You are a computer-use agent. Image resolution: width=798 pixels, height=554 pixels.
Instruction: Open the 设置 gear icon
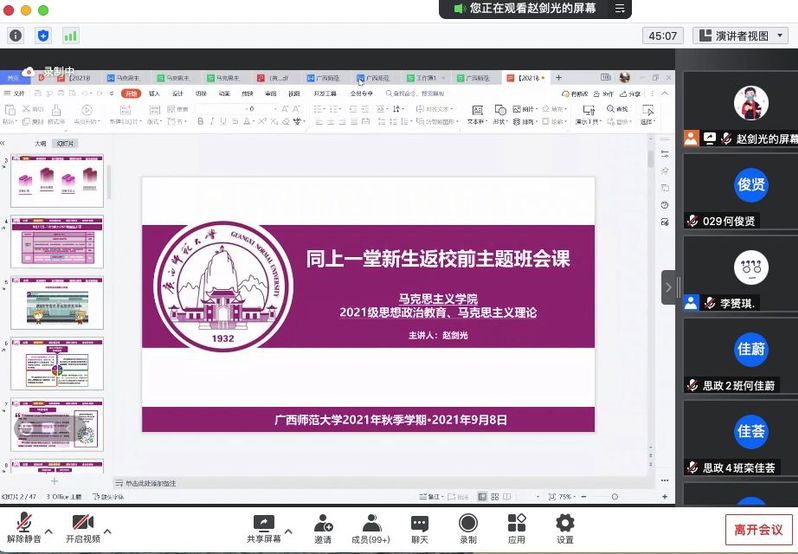(565, 522)
